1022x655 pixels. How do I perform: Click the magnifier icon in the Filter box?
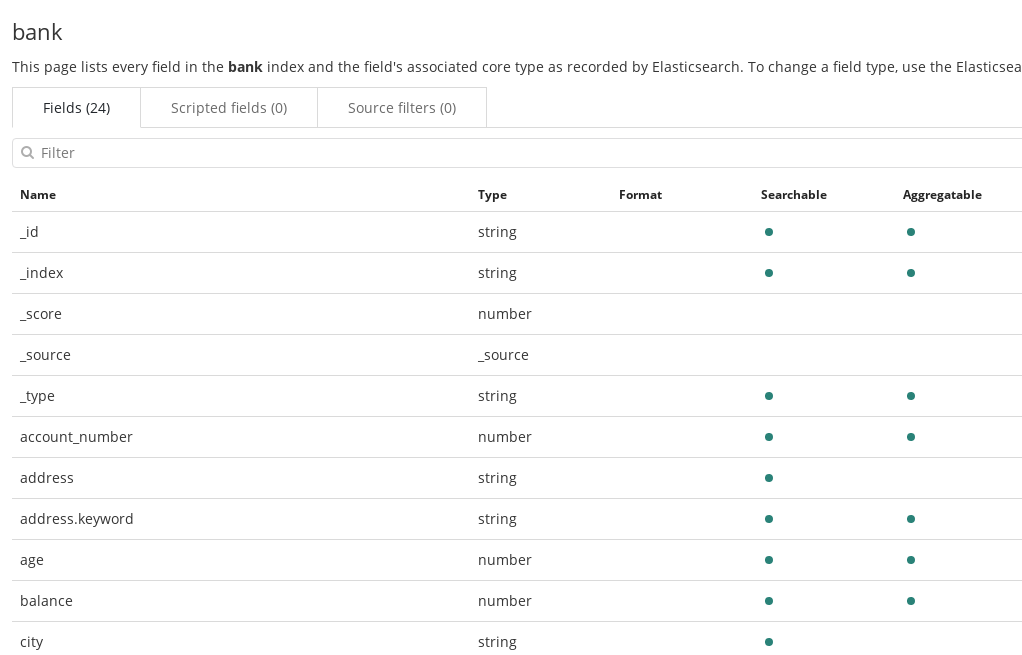[x=27, y=153]
